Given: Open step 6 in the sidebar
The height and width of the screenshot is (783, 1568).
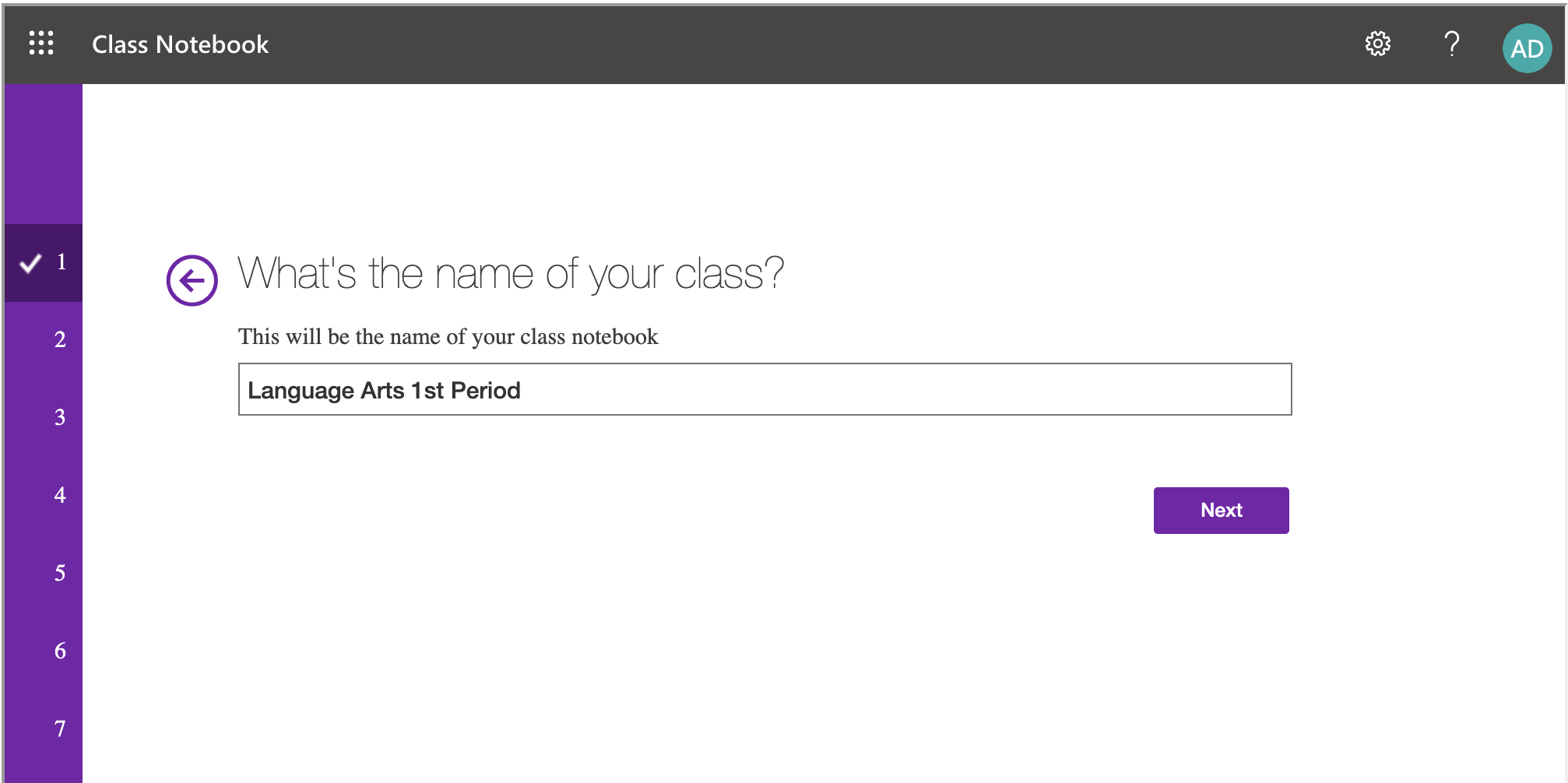Looking at the screenshot, I should 60,651.
